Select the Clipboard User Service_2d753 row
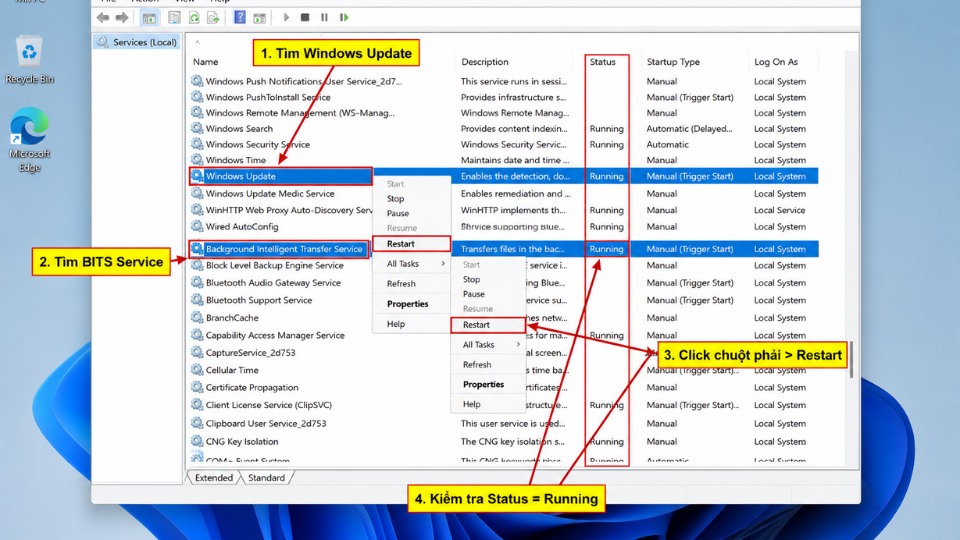The height and width of the screenshot is (540, 960). pos(503,423)
